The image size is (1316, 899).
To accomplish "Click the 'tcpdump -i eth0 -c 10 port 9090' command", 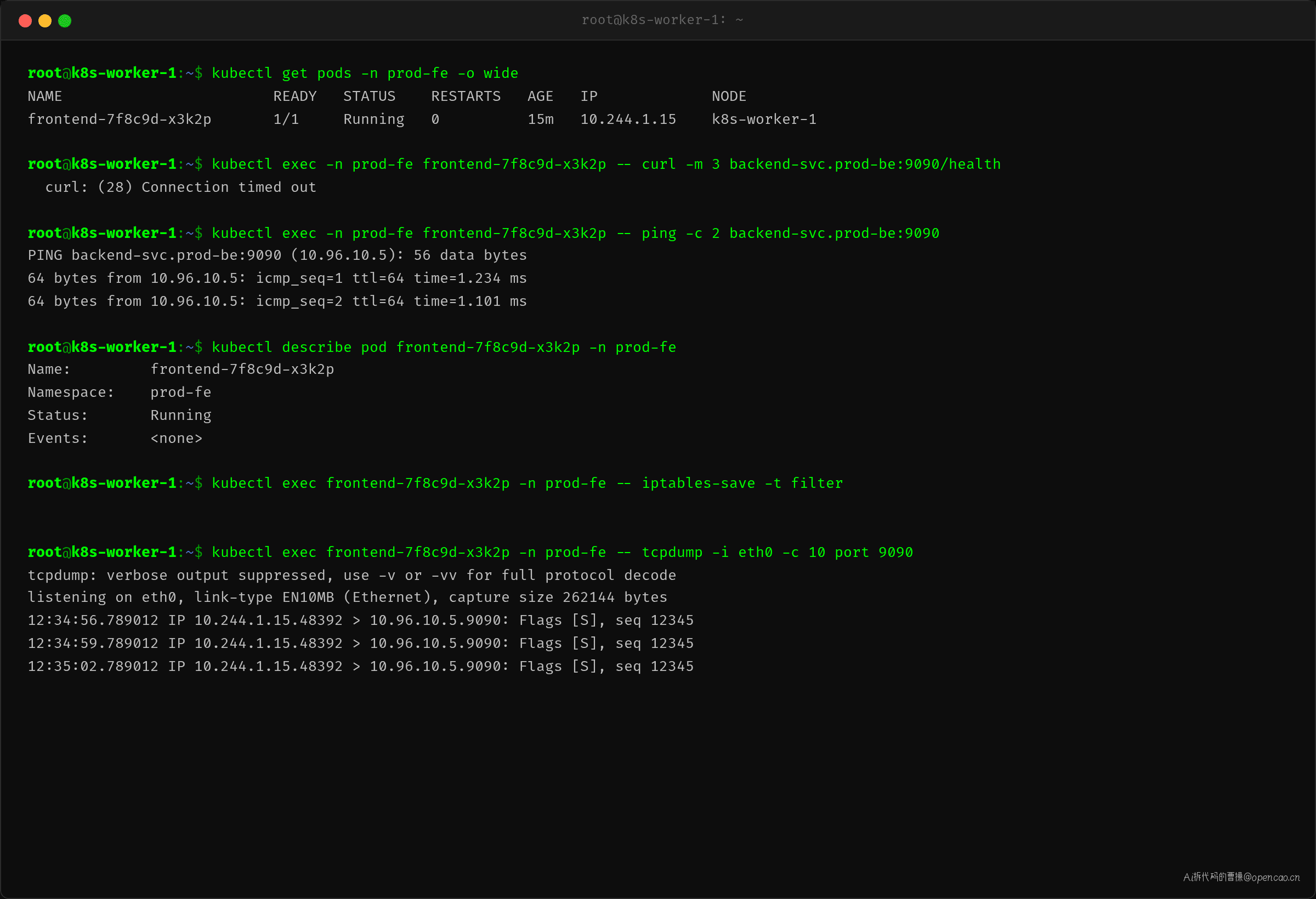I will pyautogui.click(x=562, y=553).
